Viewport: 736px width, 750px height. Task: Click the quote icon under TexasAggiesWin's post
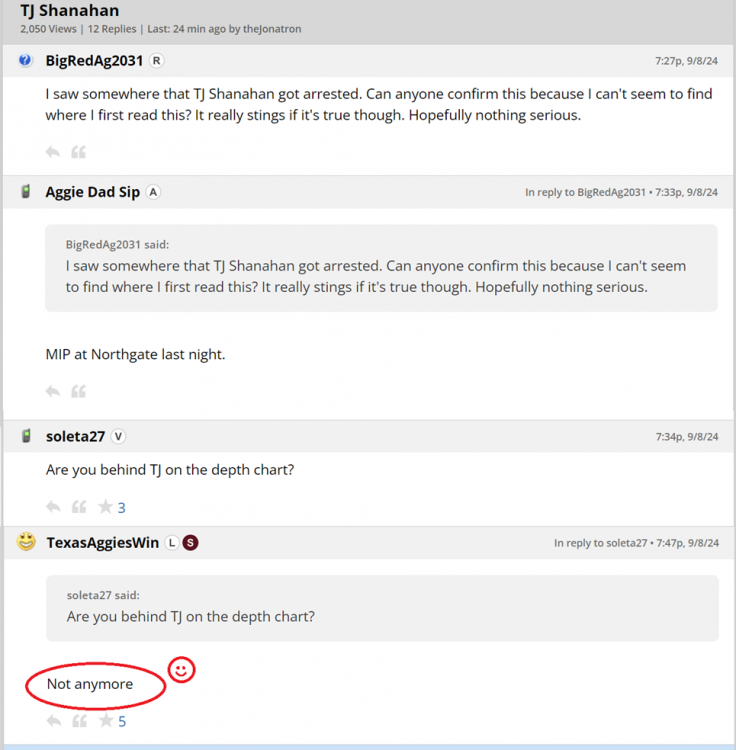(x=78, y=720)
